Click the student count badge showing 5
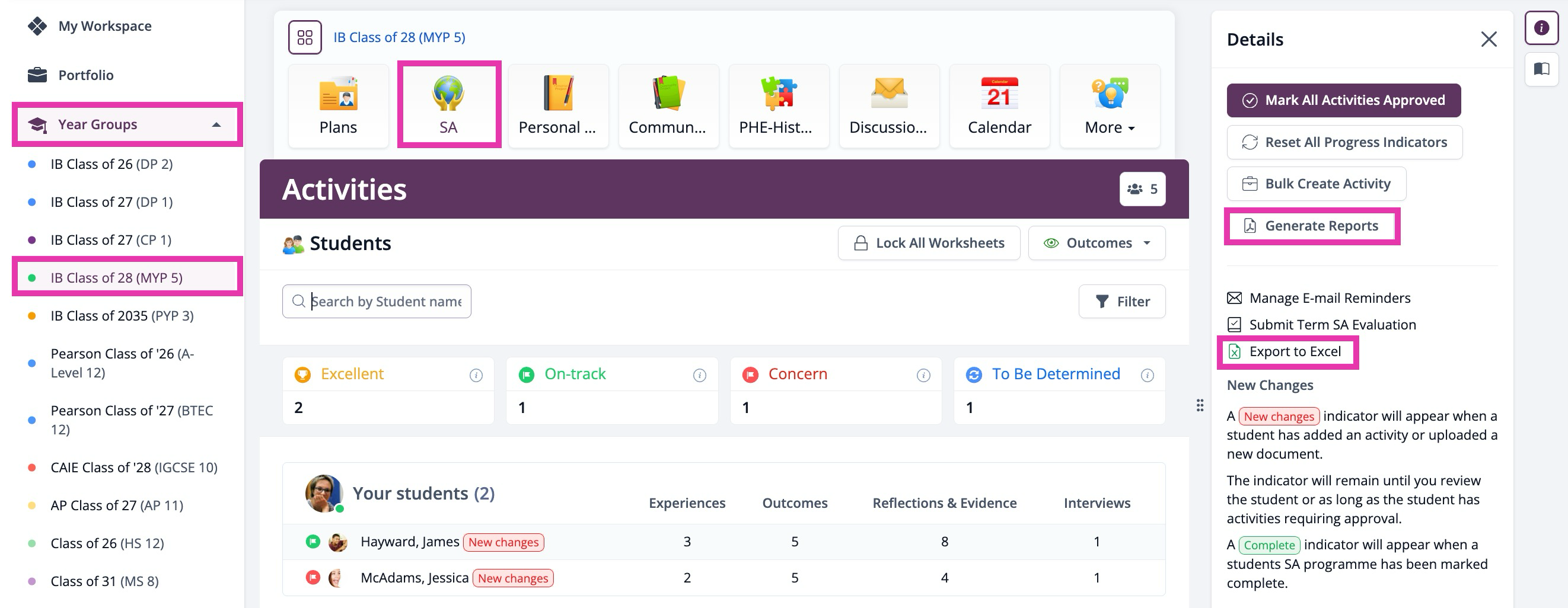1568x608 pixels. (1142, 189)
